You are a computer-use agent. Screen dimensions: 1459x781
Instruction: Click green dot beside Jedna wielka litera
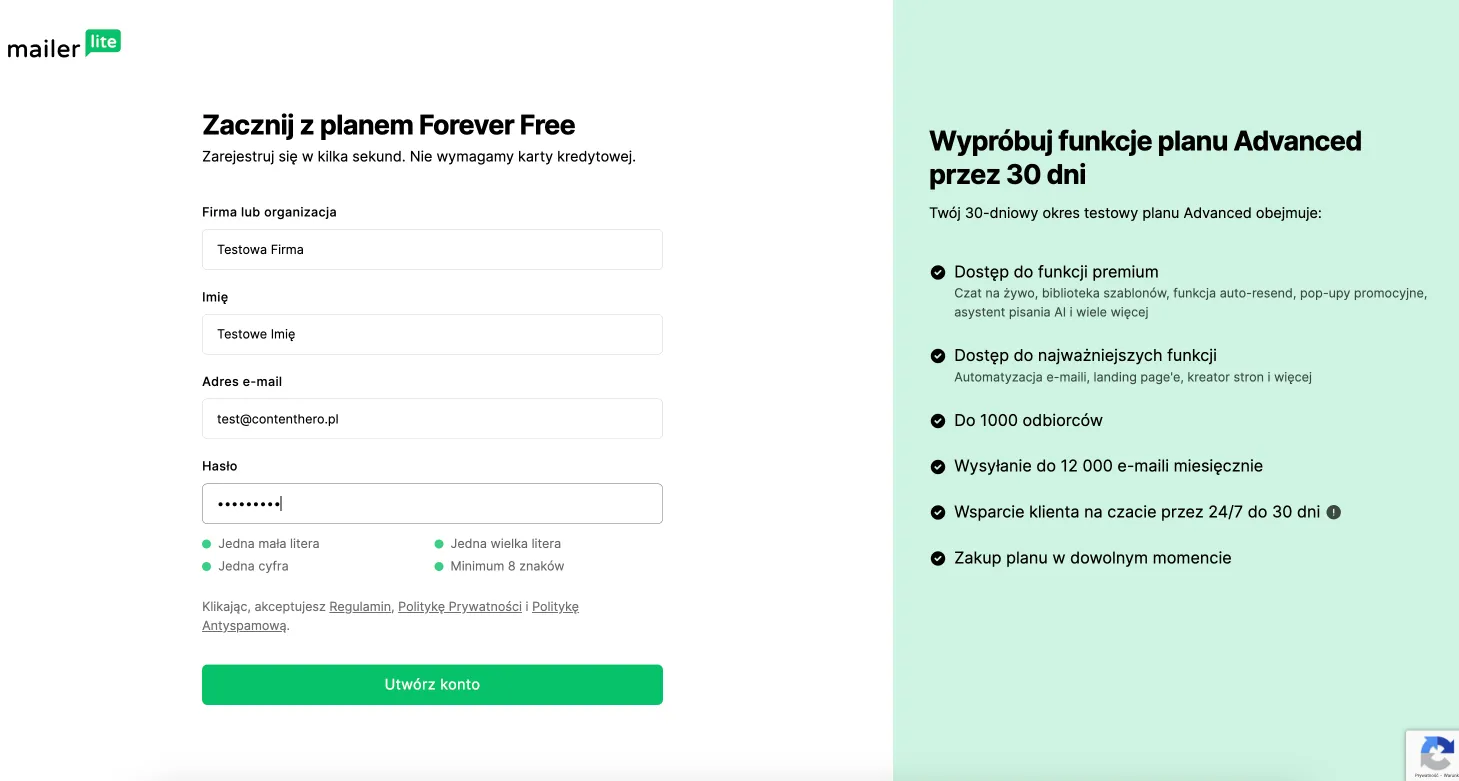(x=439, y=544)
